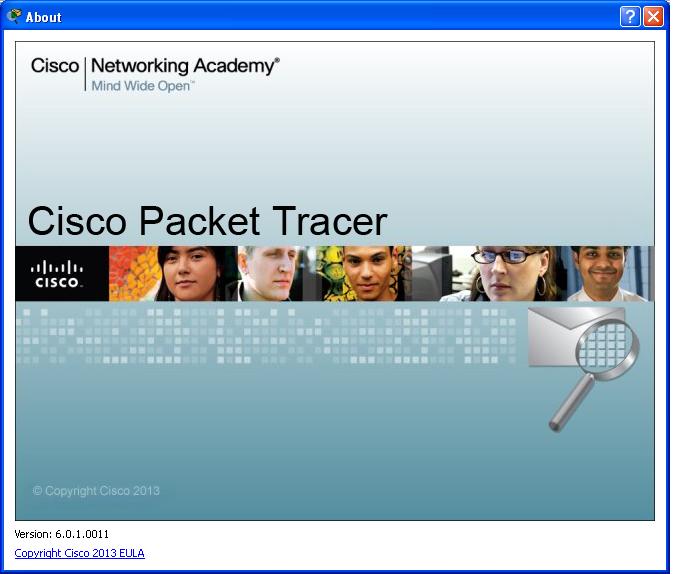Click the white Cisco logo on black
683x574 pixels.
pos(57,274)
